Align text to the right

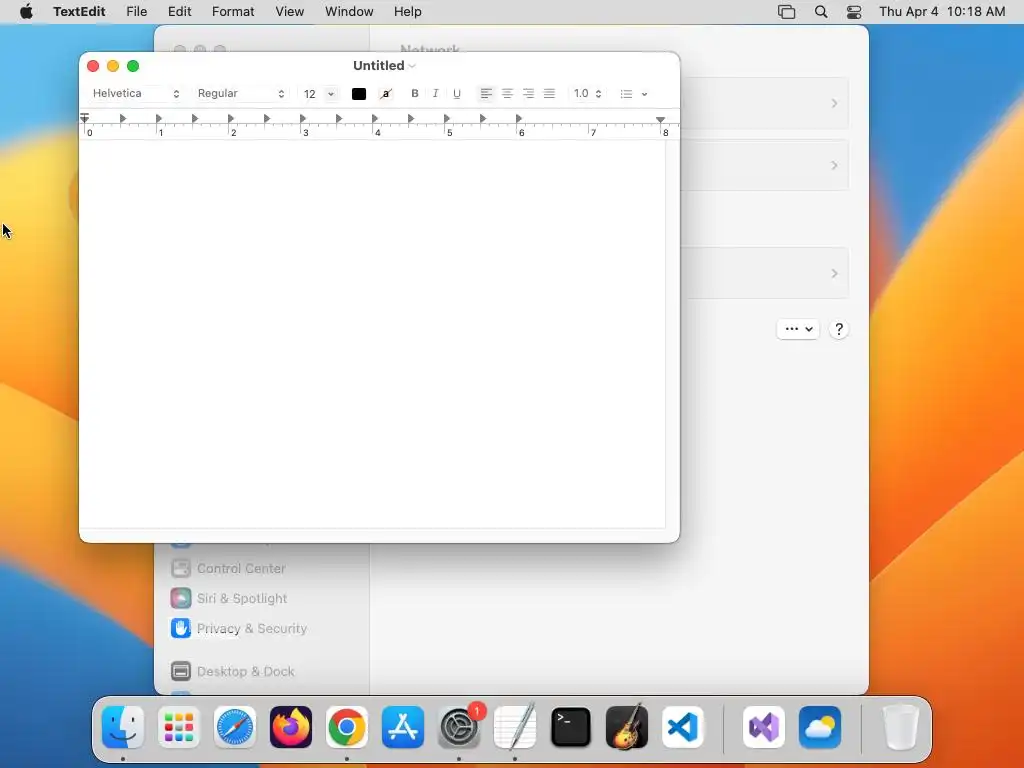(x=528, y=93)
